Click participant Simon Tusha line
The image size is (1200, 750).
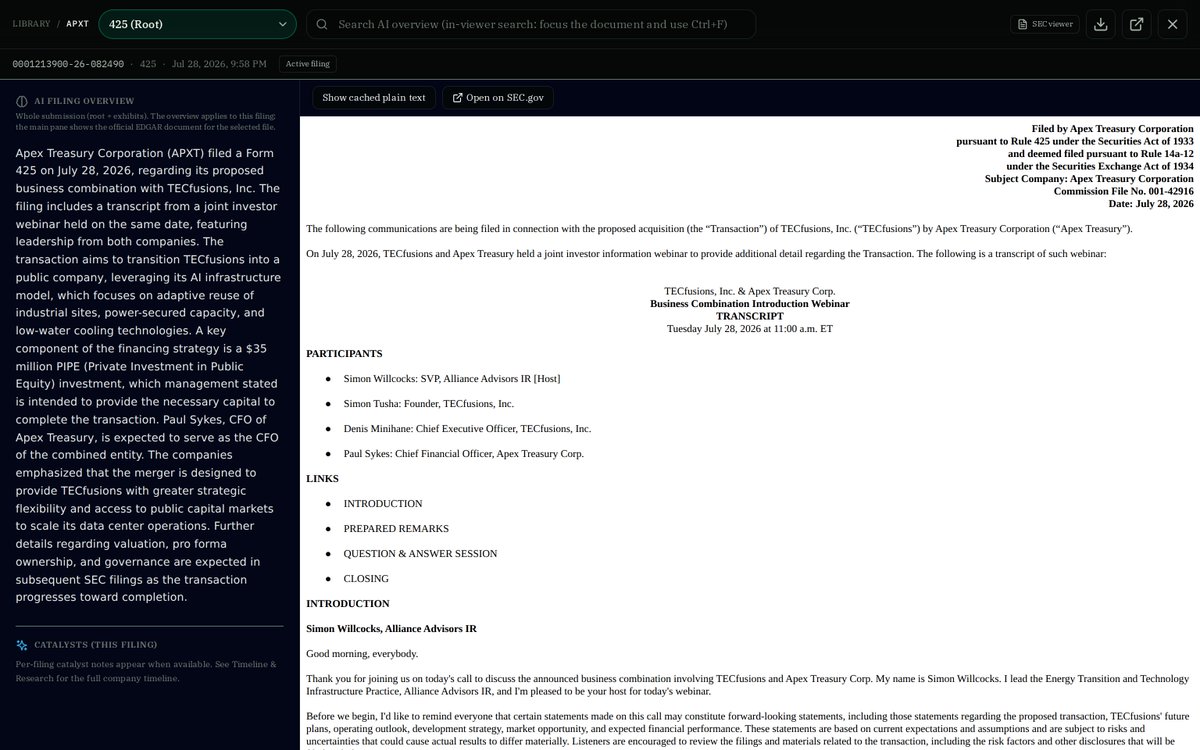[x=429, y=404]
